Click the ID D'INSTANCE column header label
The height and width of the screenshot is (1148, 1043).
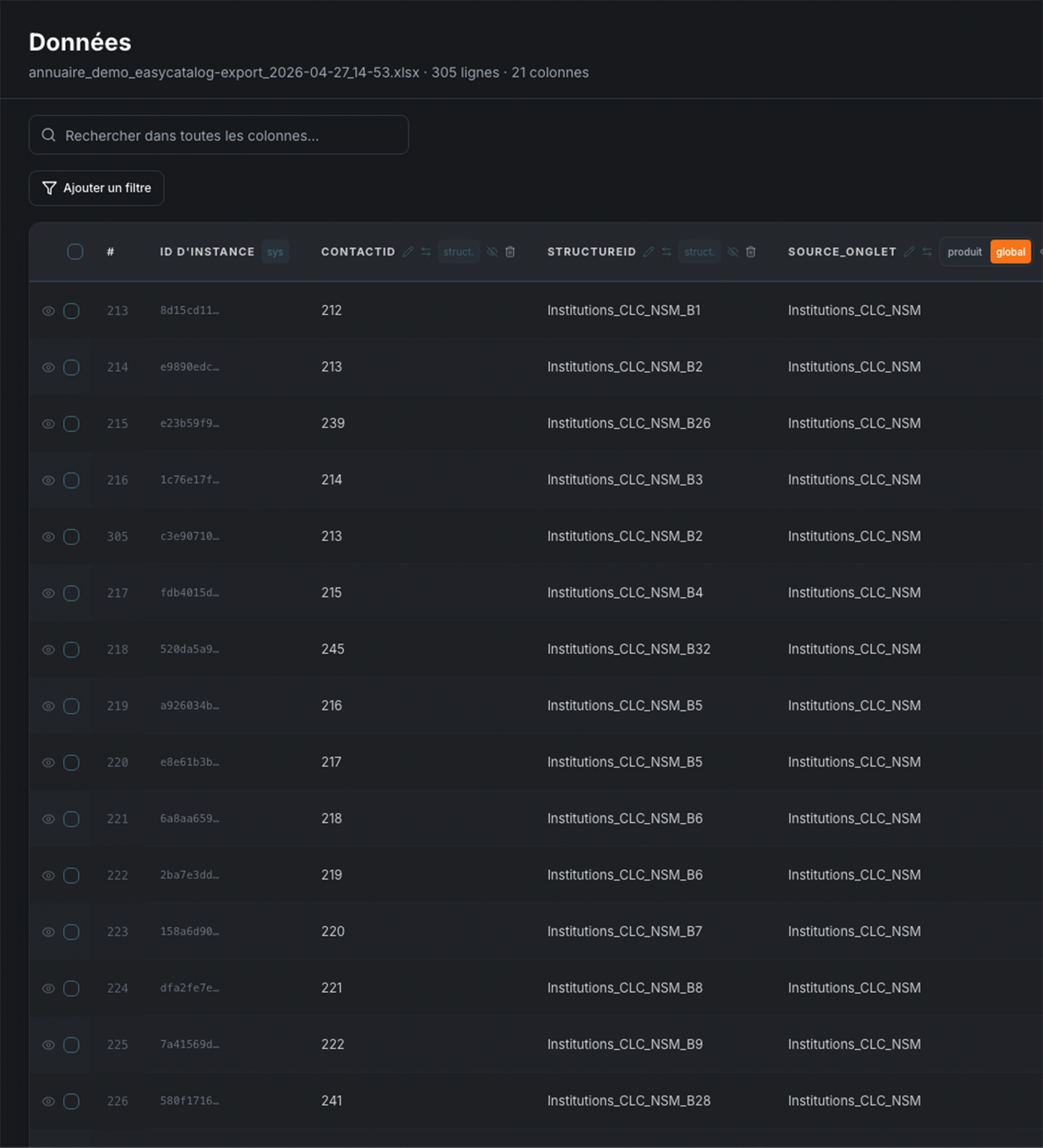207,252
